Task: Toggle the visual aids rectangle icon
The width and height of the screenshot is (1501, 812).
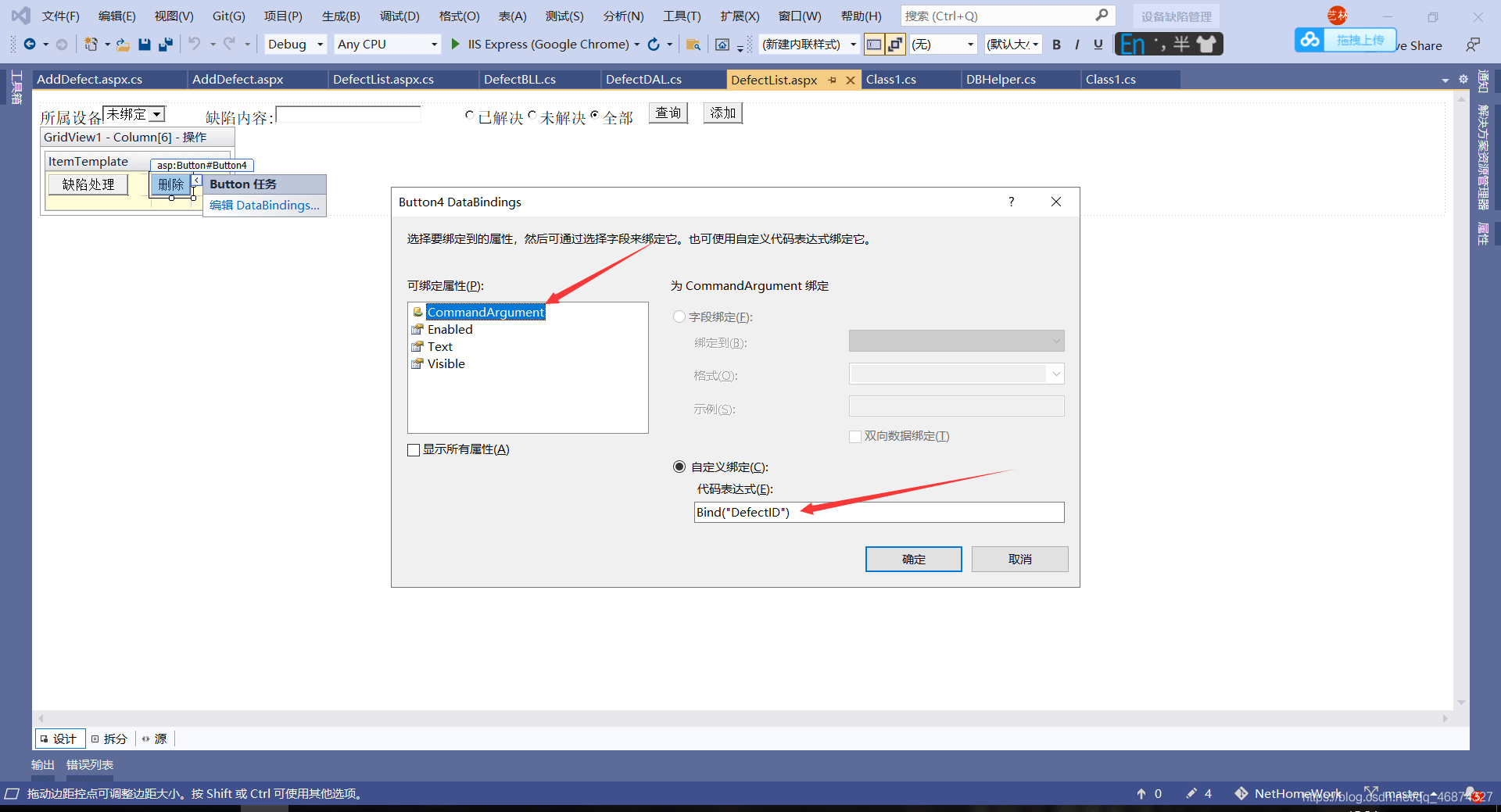Action: pyautogui.click(x=874, y=45)
